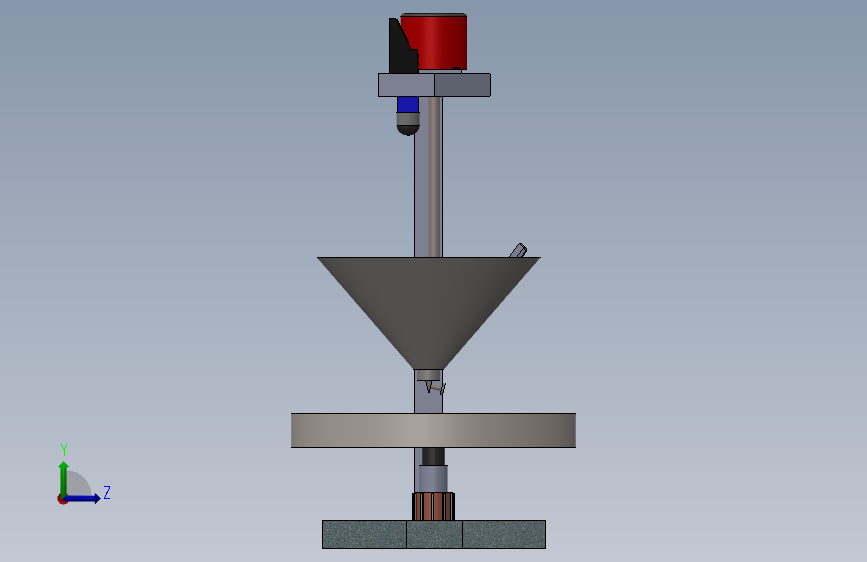Select the large round turntable disc
The height and width of the screenshot is (562, 867).
[434, 430]
